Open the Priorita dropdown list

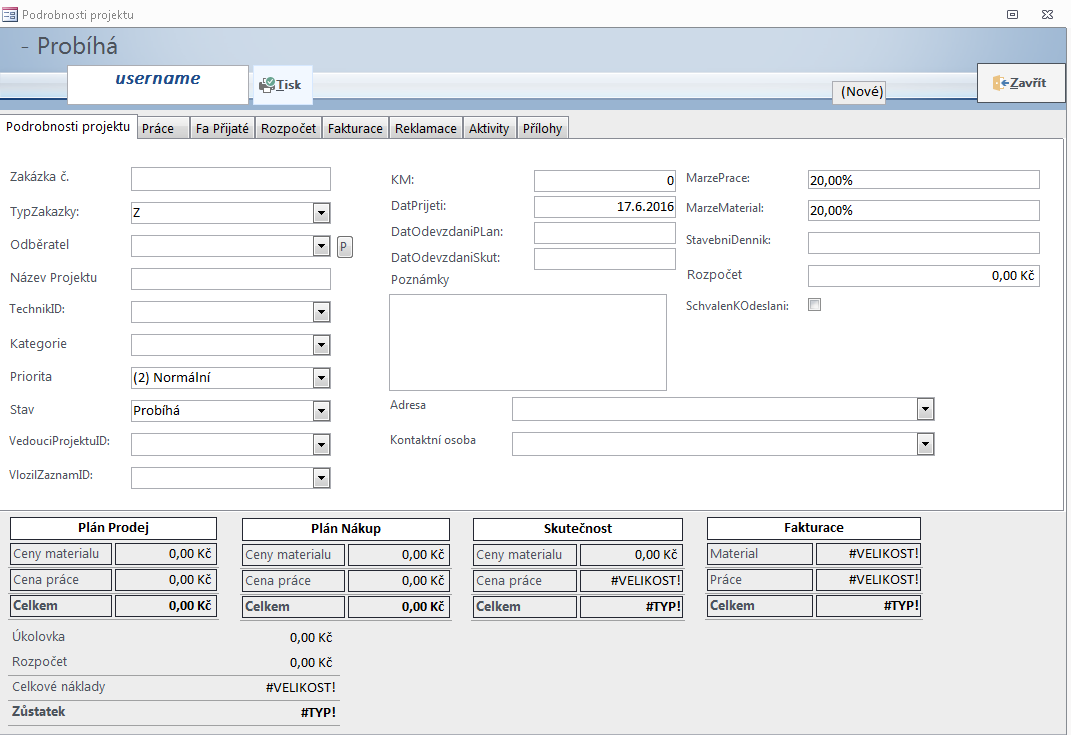[x=321, y=378]
